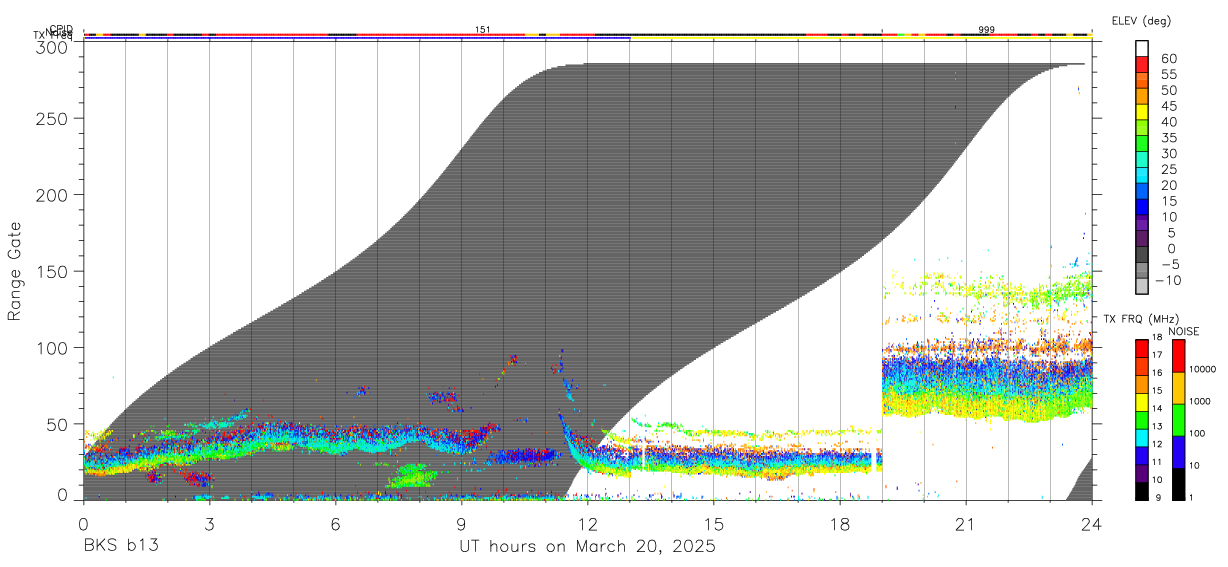This screenshot has width=1228, height=567.
Task: Click the cyan TX FRQ swatch between 12 and 13
Action: click(1142, 437)
